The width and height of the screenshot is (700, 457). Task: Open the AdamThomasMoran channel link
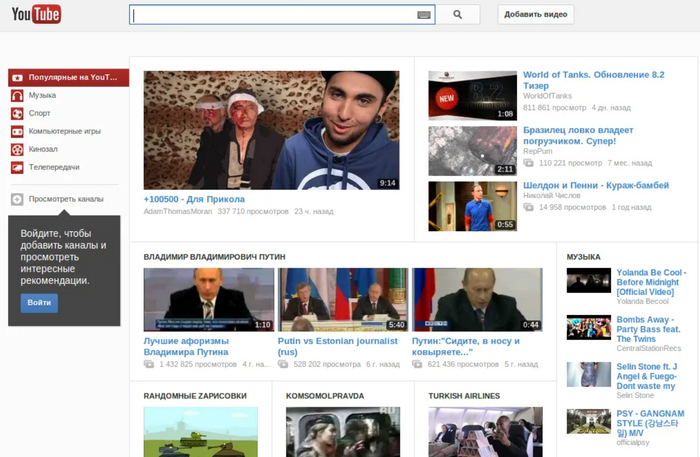(178, 212)
